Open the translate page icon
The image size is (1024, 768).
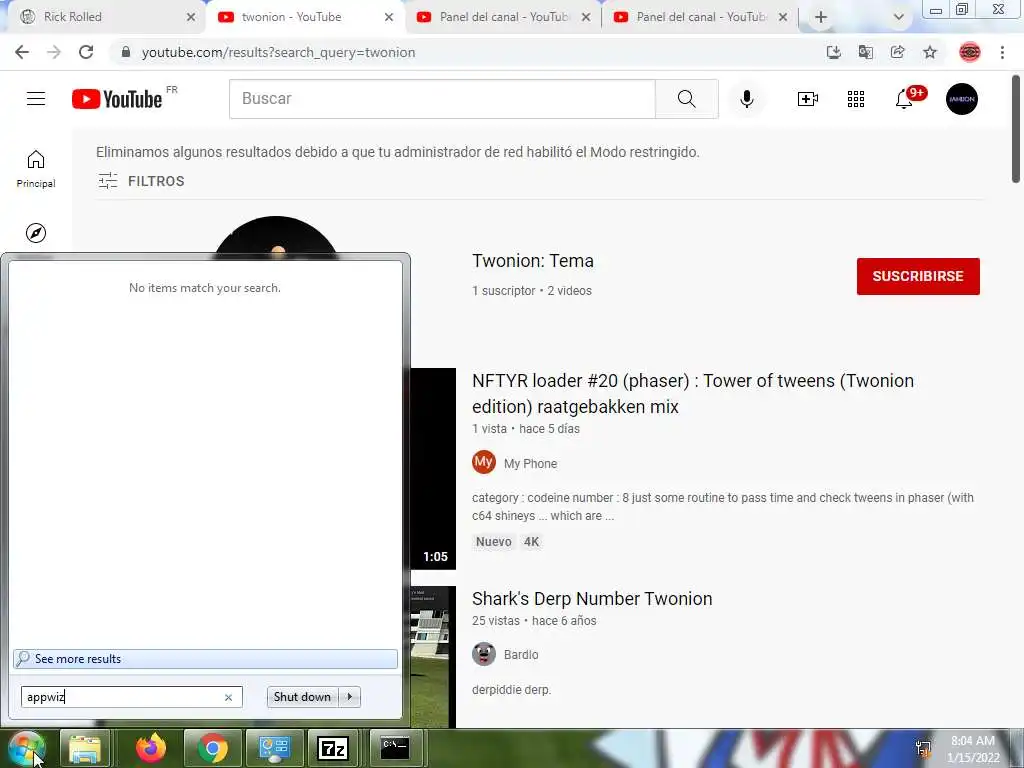[866, 52]
